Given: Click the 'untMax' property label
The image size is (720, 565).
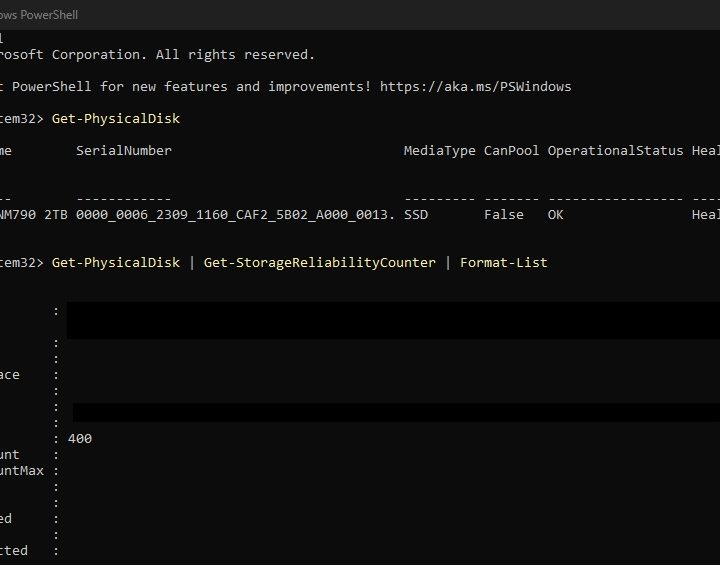Looking at the screenshot, I should click(x=22, y=471).
